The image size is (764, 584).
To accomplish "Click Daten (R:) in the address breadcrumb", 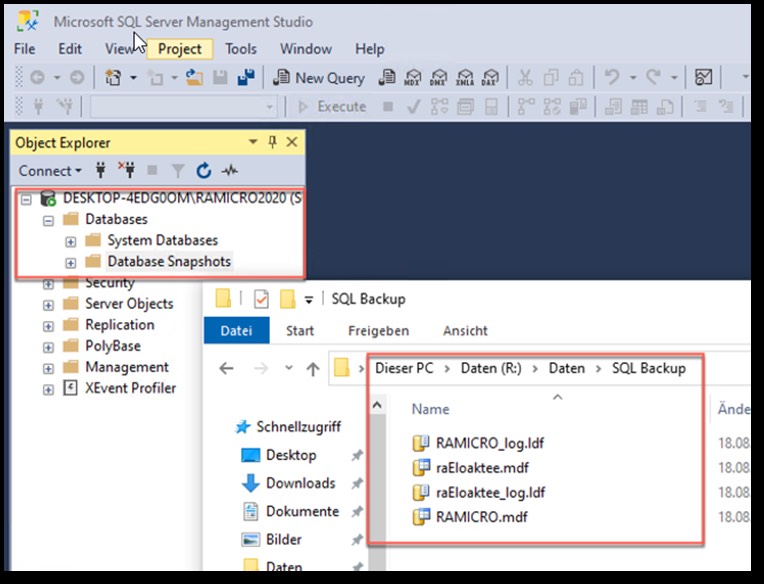I will [491, 368].
